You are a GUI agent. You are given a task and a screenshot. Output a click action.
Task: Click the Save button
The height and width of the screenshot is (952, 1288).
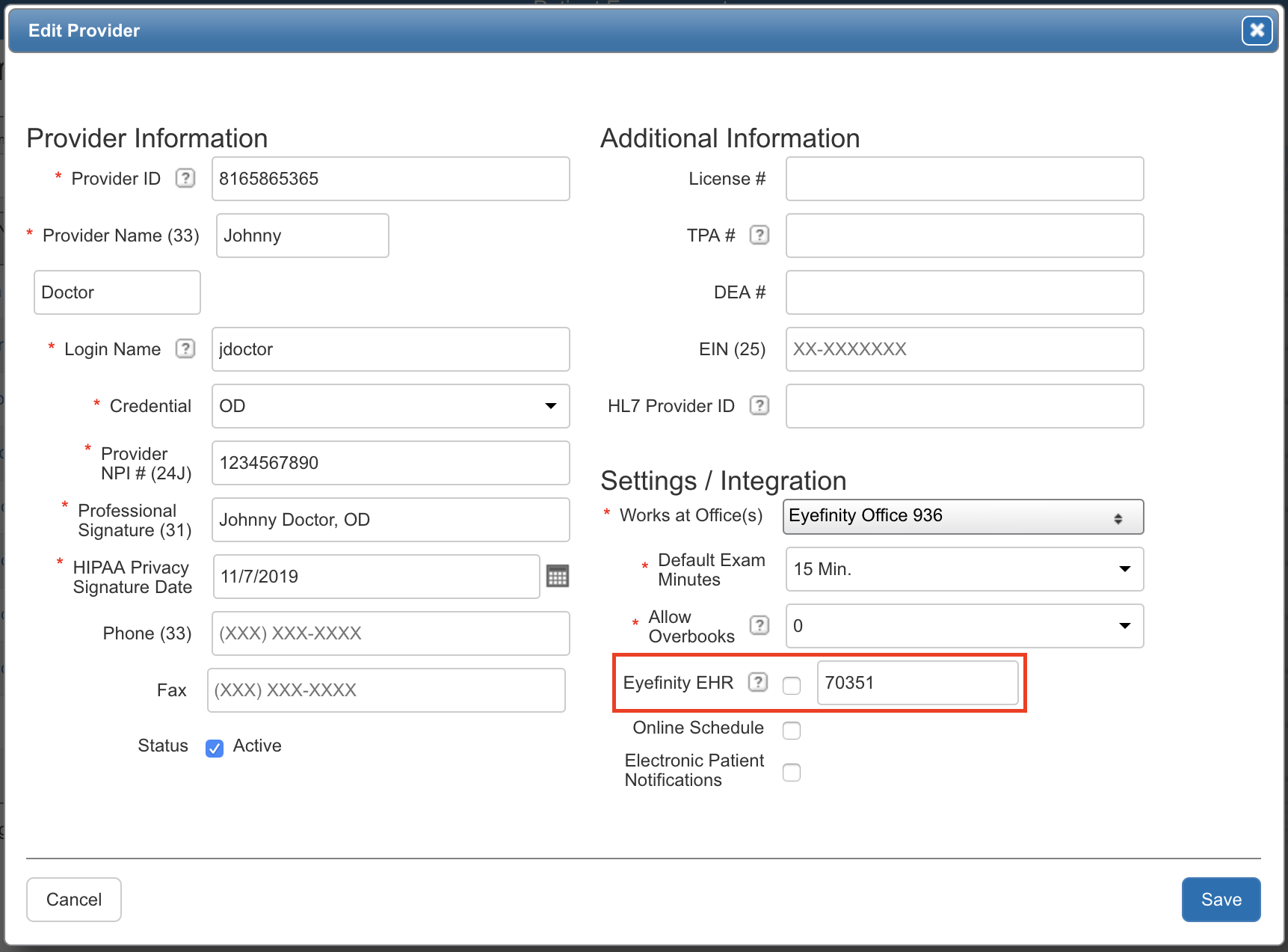(x=1221, y=900)
